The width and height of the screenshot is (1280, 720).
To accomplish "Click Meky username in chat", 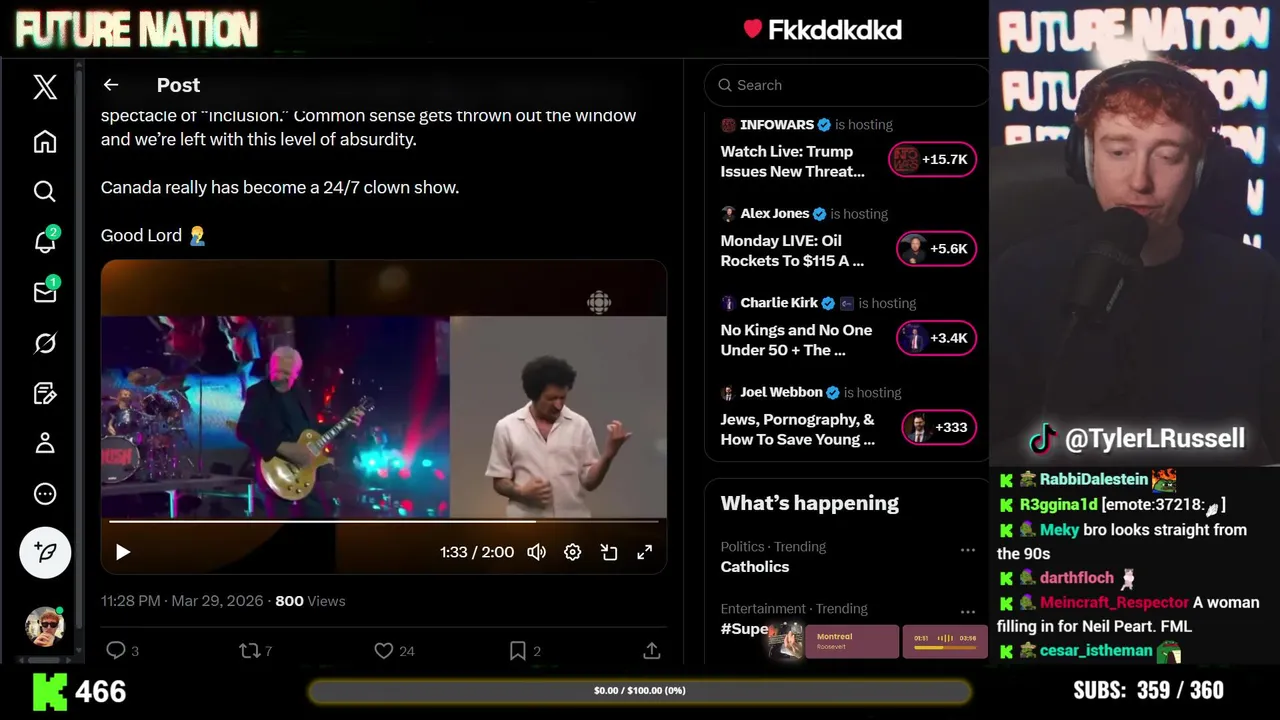I will (1059, 530).
